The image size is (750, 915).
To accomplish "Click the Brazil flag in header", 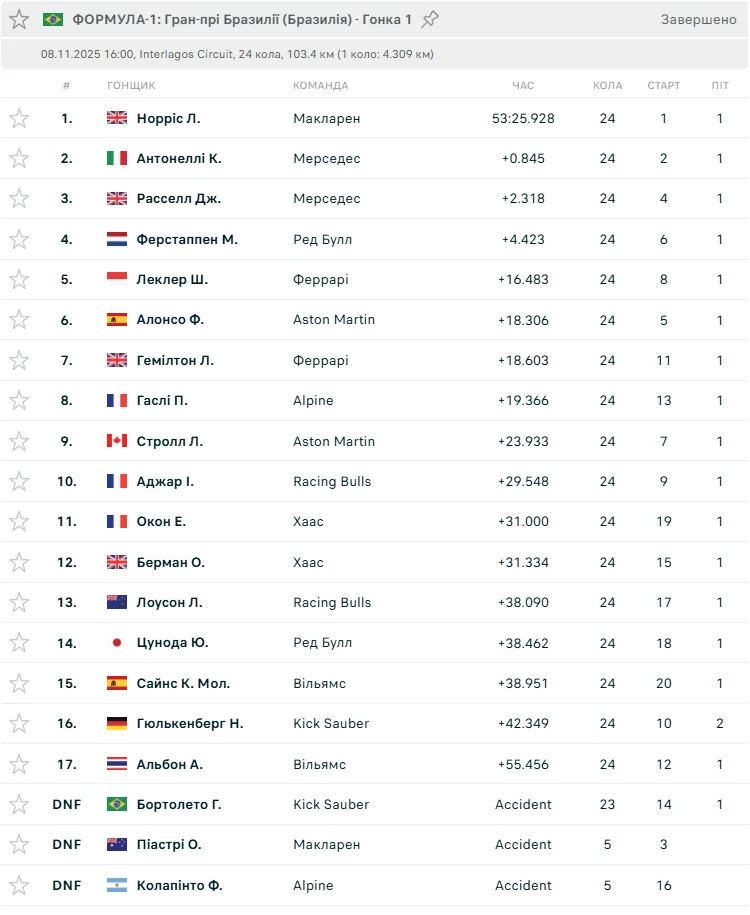I will click(x=53, y=19).
